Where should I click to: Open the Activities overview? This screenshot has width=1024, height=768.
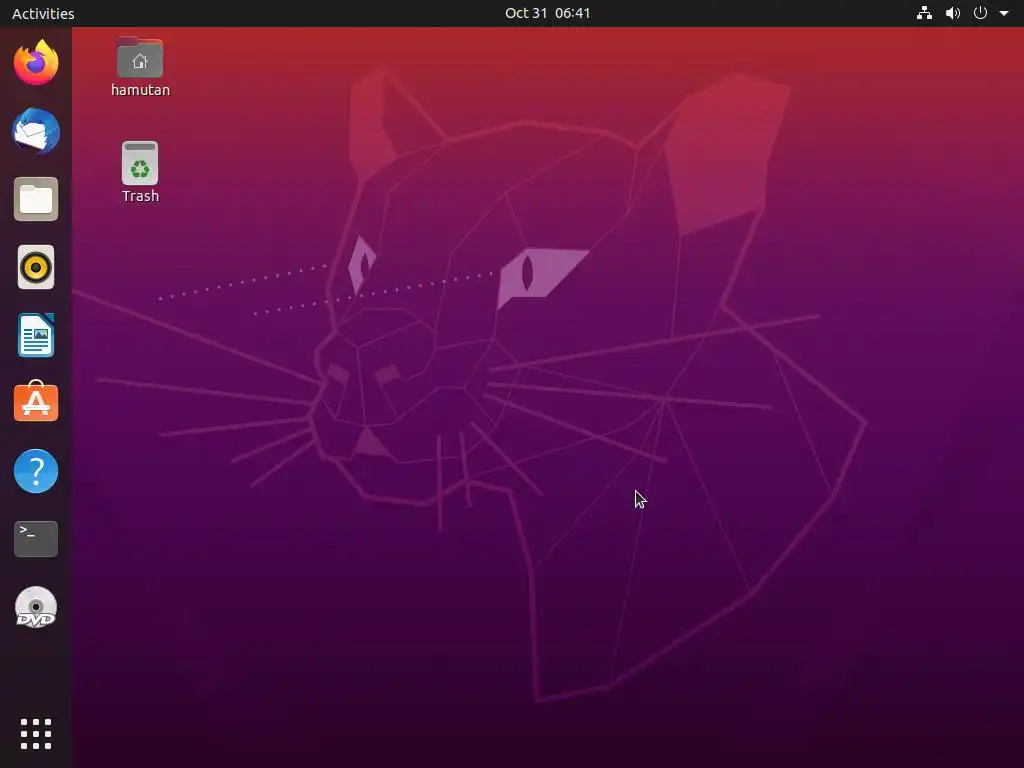(43, 13)
